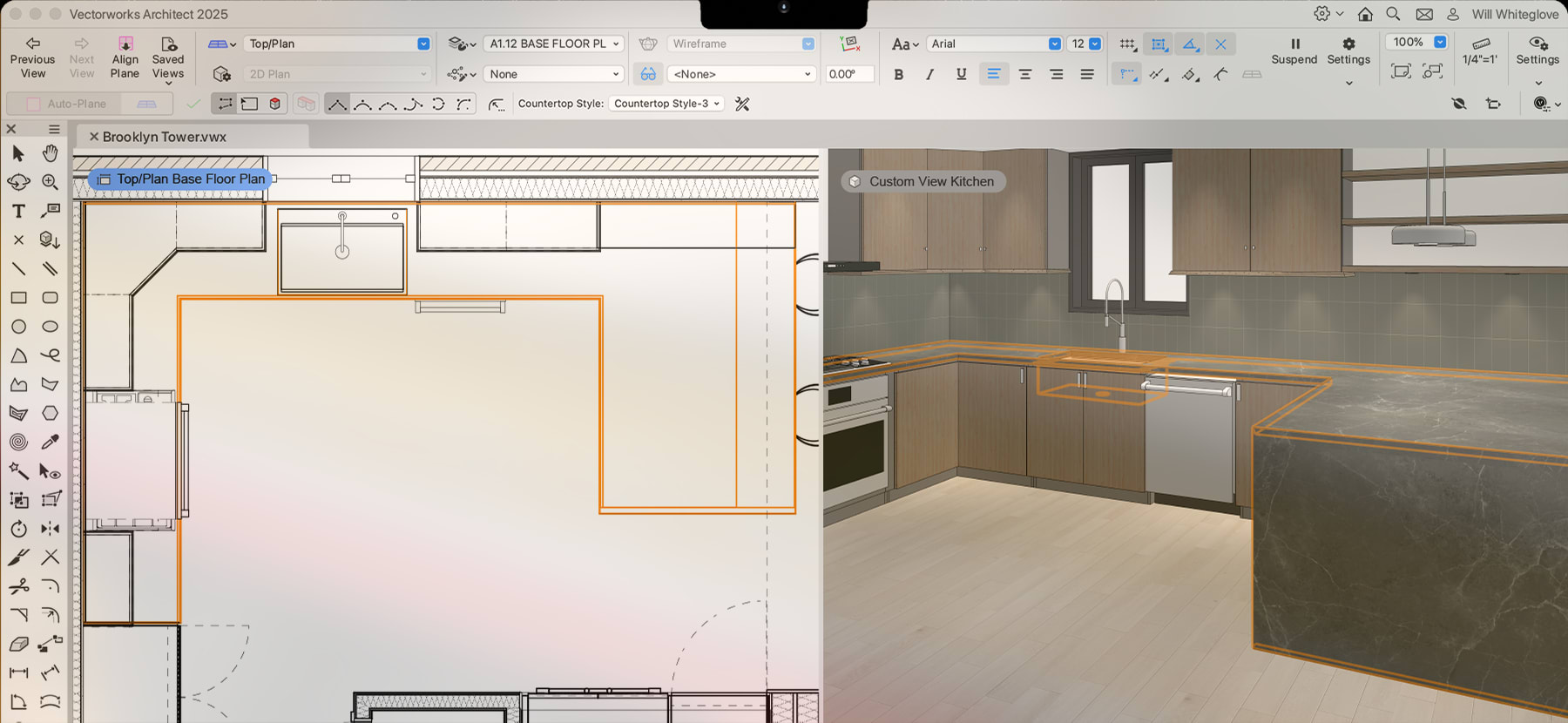The image size is (1568, 723).
Task: Choose the Eraser tool
Action: (18, 645)
